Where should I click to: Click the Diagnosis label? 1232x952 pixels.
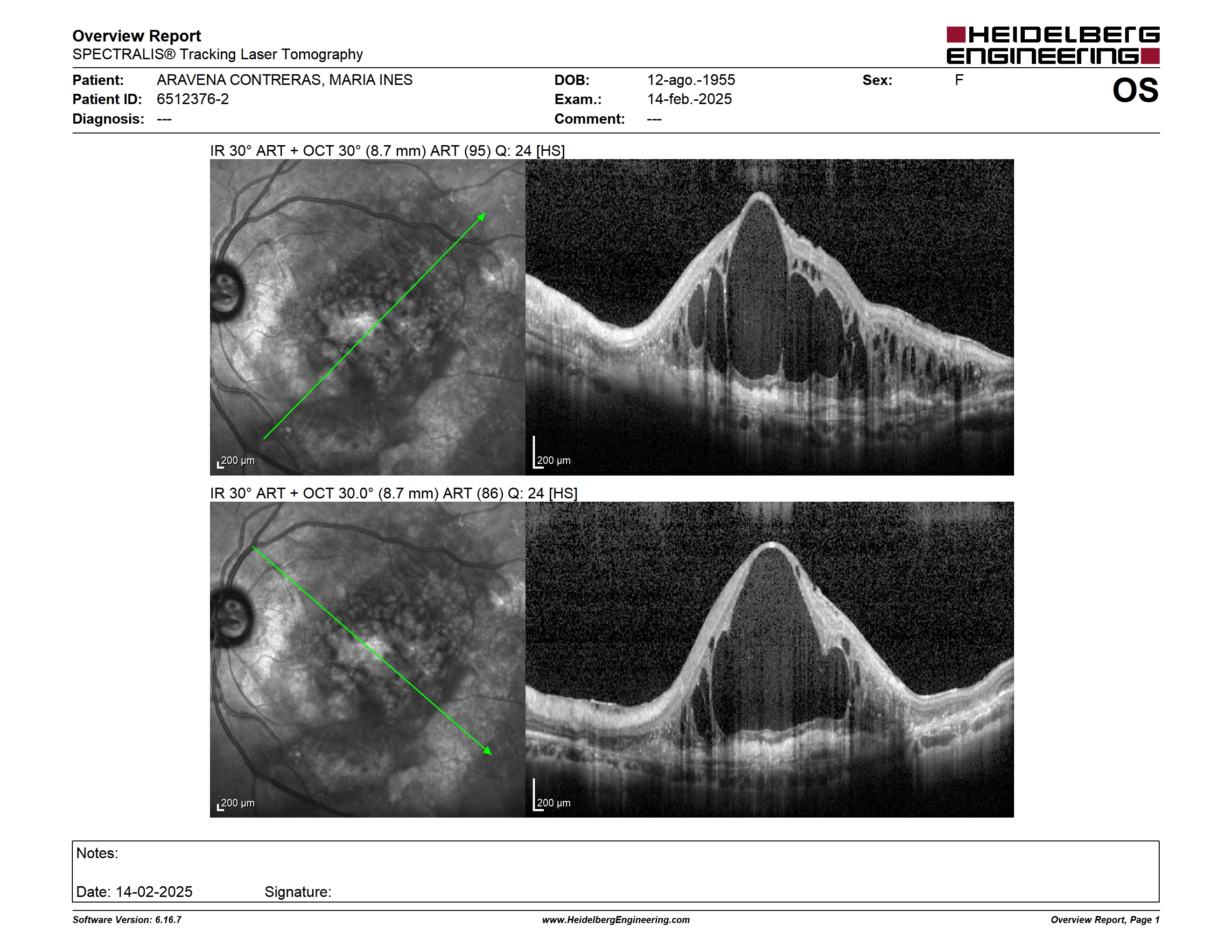[x=108, y=119]
